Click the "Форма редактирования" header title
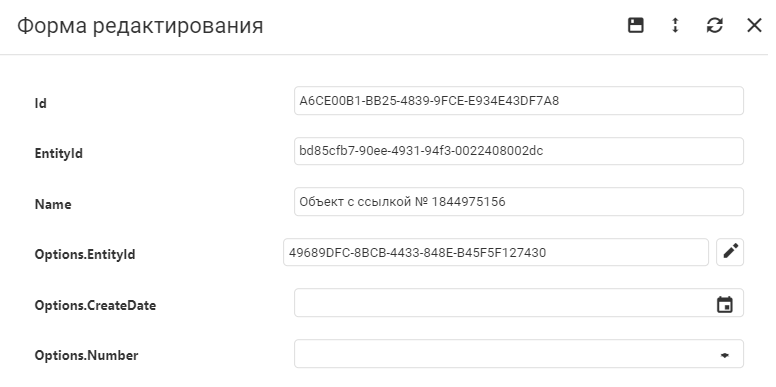This screenshot has width=776, height=387. pos(140,26)
